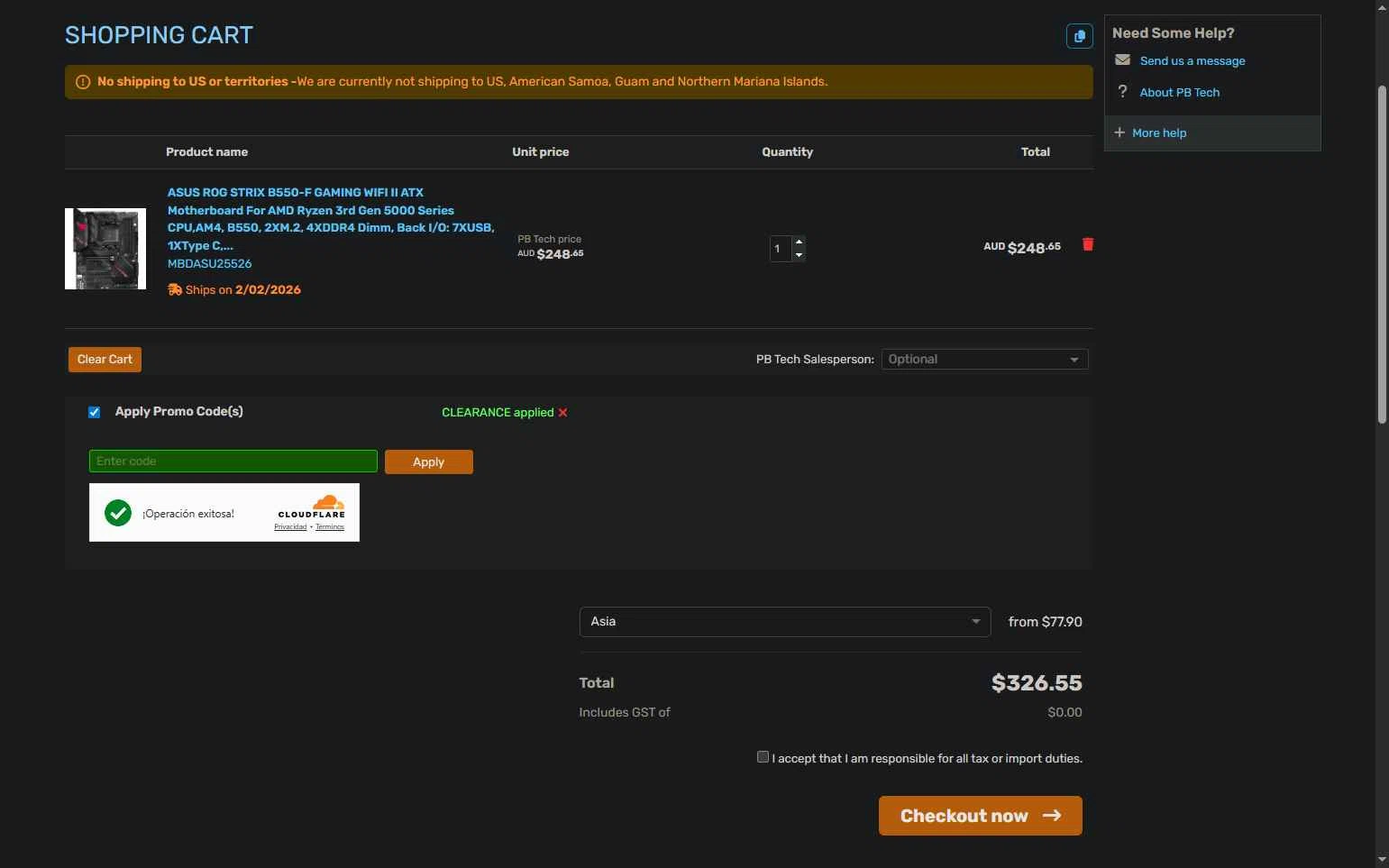
Task: Click the Need Some Help? heading
Action: point(1174,33)
